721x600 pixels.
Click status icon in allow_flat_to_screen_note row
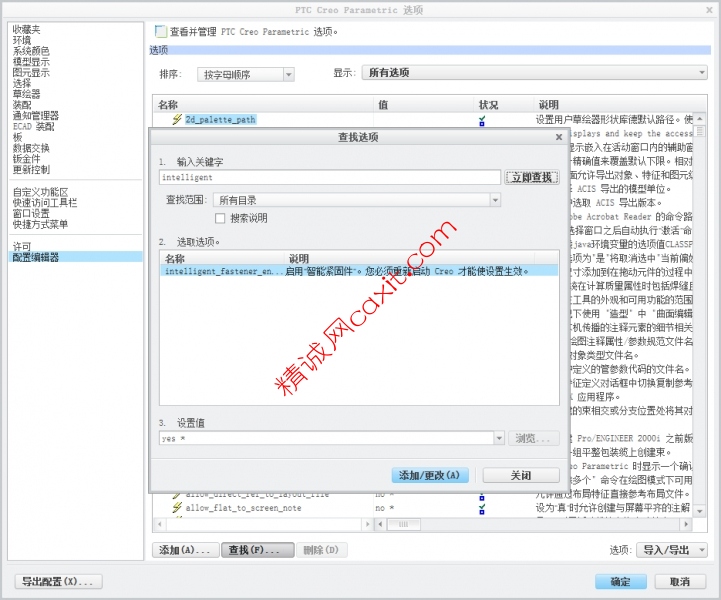482,509
